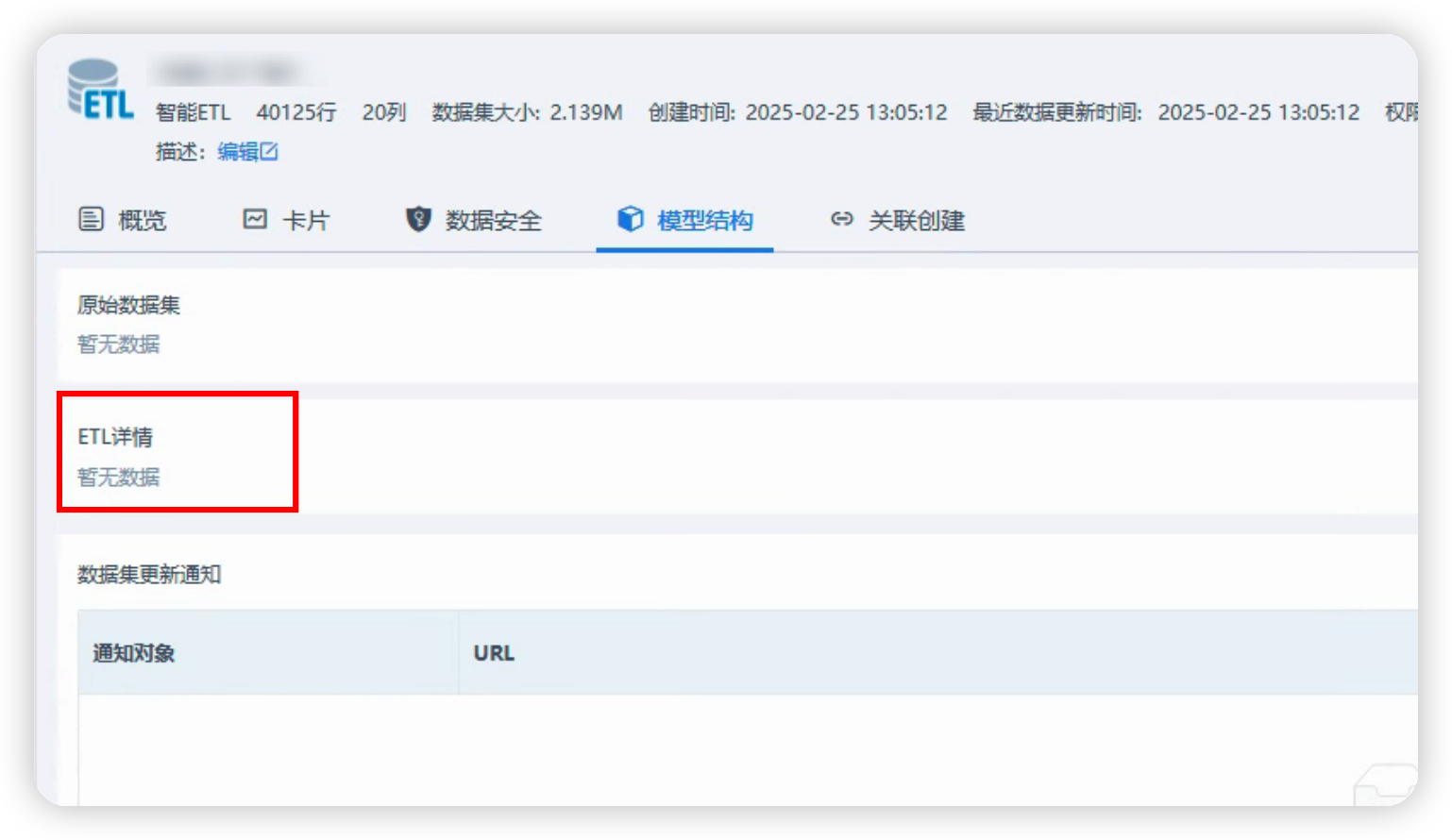Click 暂无数据 under ETL详情
Image resolution: width=1452 pixels, height=840 pixels.
[119, 477]
